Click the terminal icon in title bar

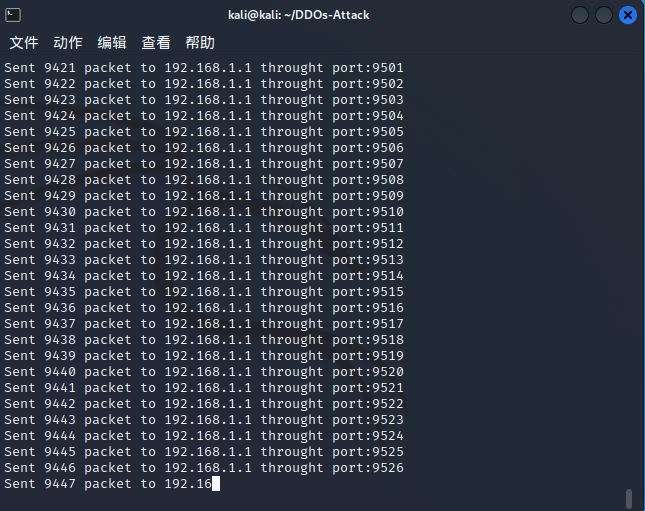click(x=13, y=15)
